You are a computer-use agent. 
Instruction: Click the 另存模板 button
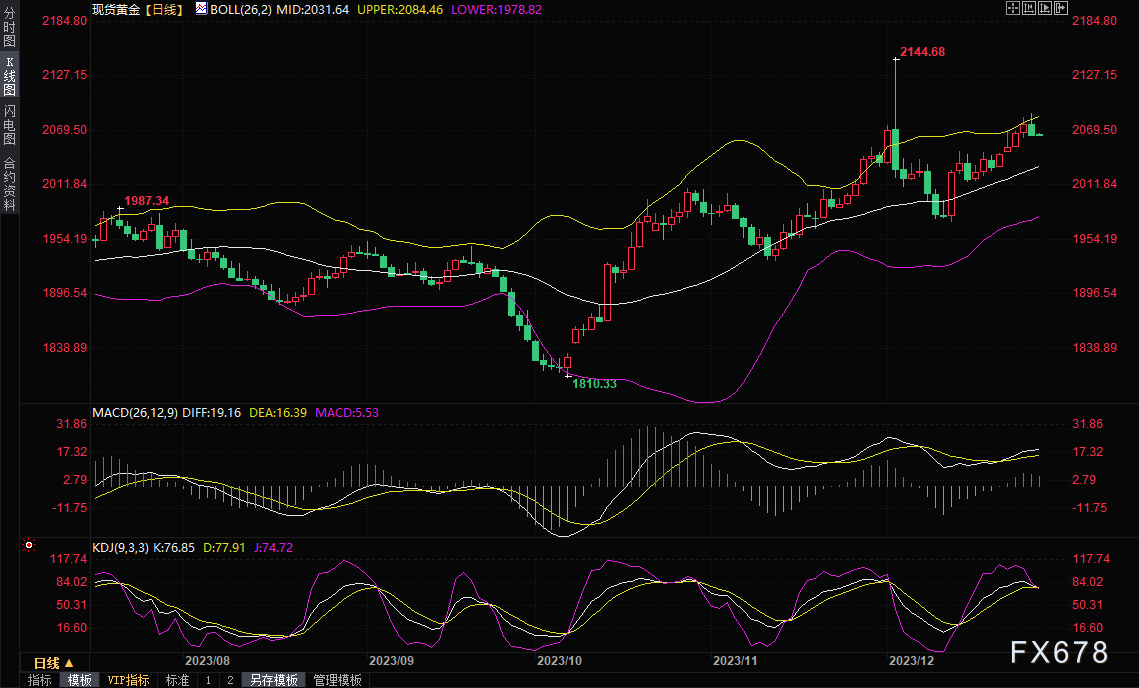click(274, 680)
